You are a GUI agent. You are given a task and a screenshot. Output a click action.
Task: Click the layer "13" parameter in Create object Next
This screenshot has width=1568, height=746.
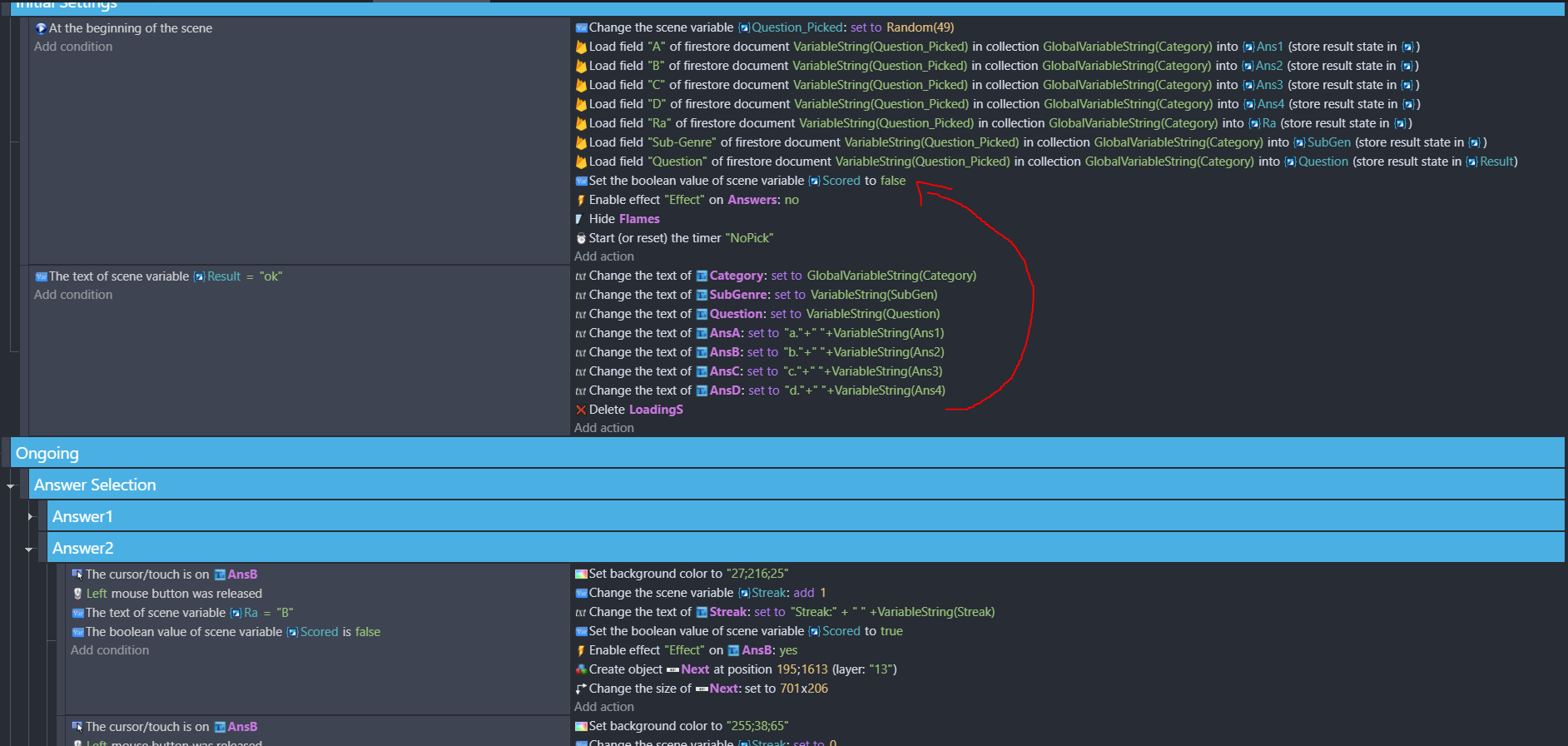[880, 670]
